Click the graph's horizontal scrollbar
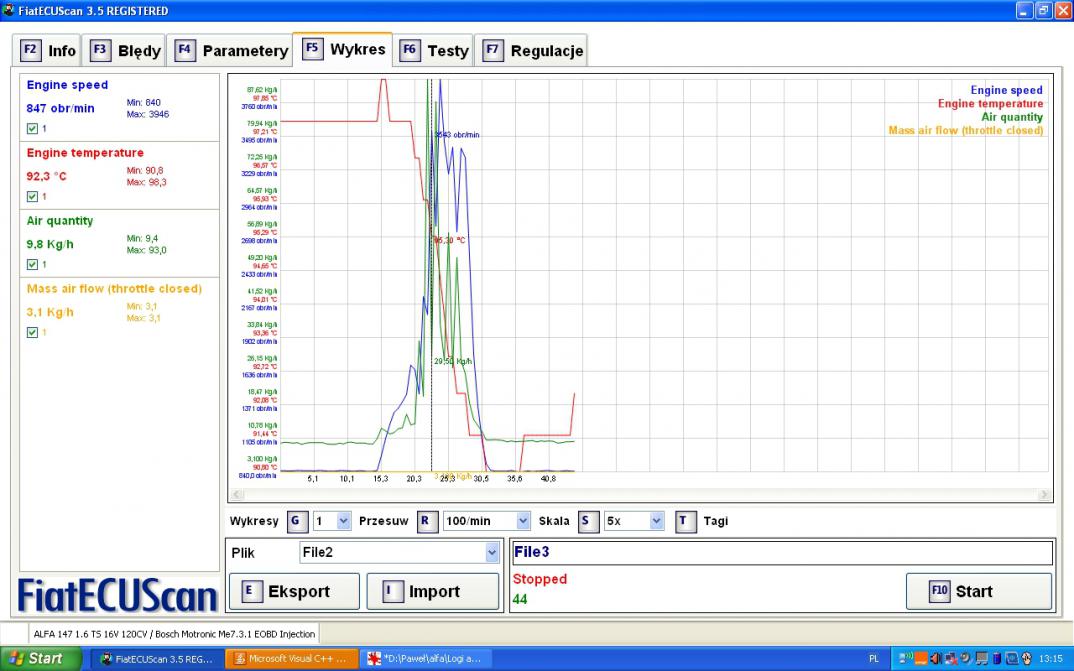The height and width of the screenshot is (671, 1074). 640,494
